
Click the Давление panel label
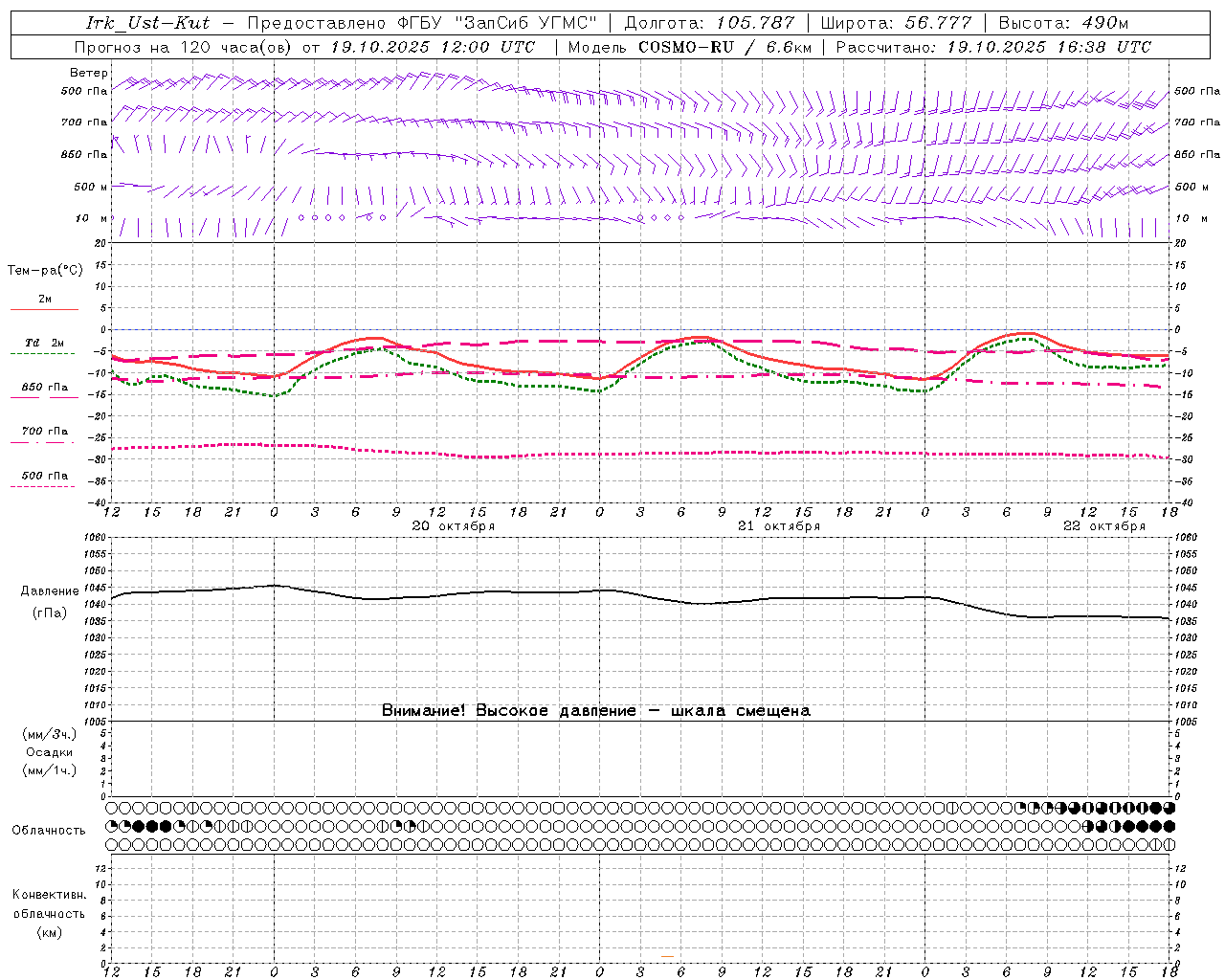(50, 591)
